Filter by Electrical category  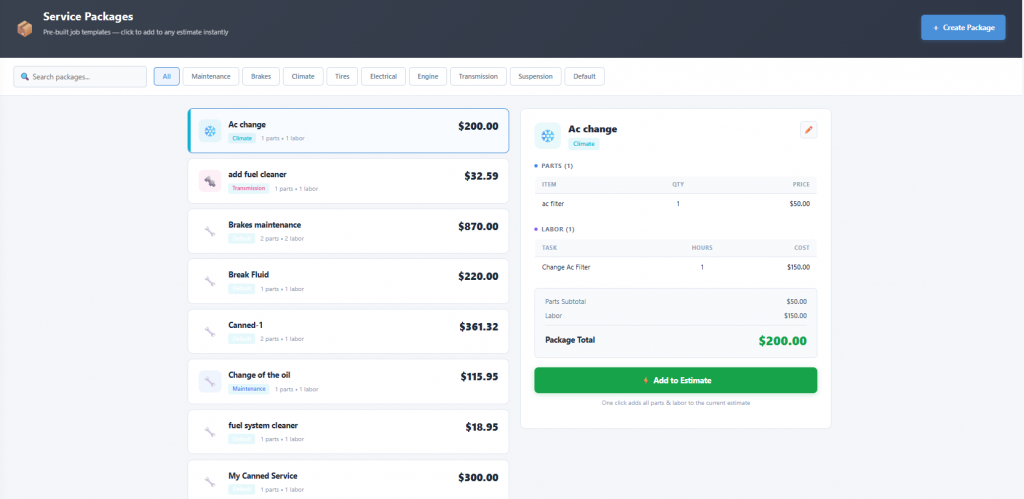[x=383, y=76]
